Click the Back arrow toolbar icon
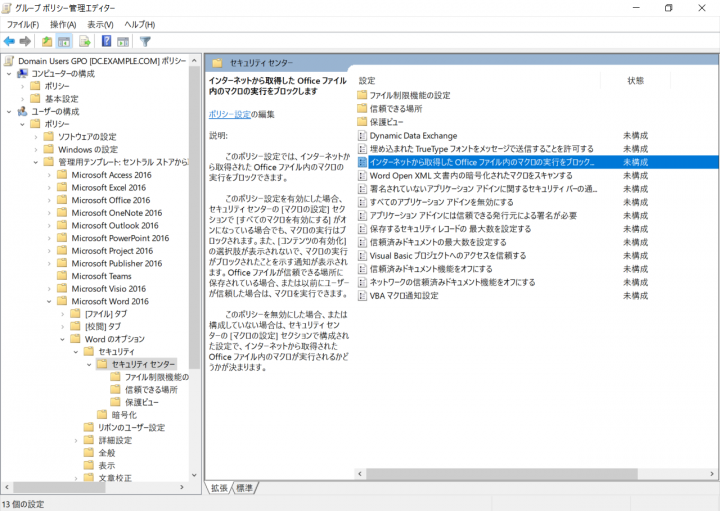 tap(9, 41)
